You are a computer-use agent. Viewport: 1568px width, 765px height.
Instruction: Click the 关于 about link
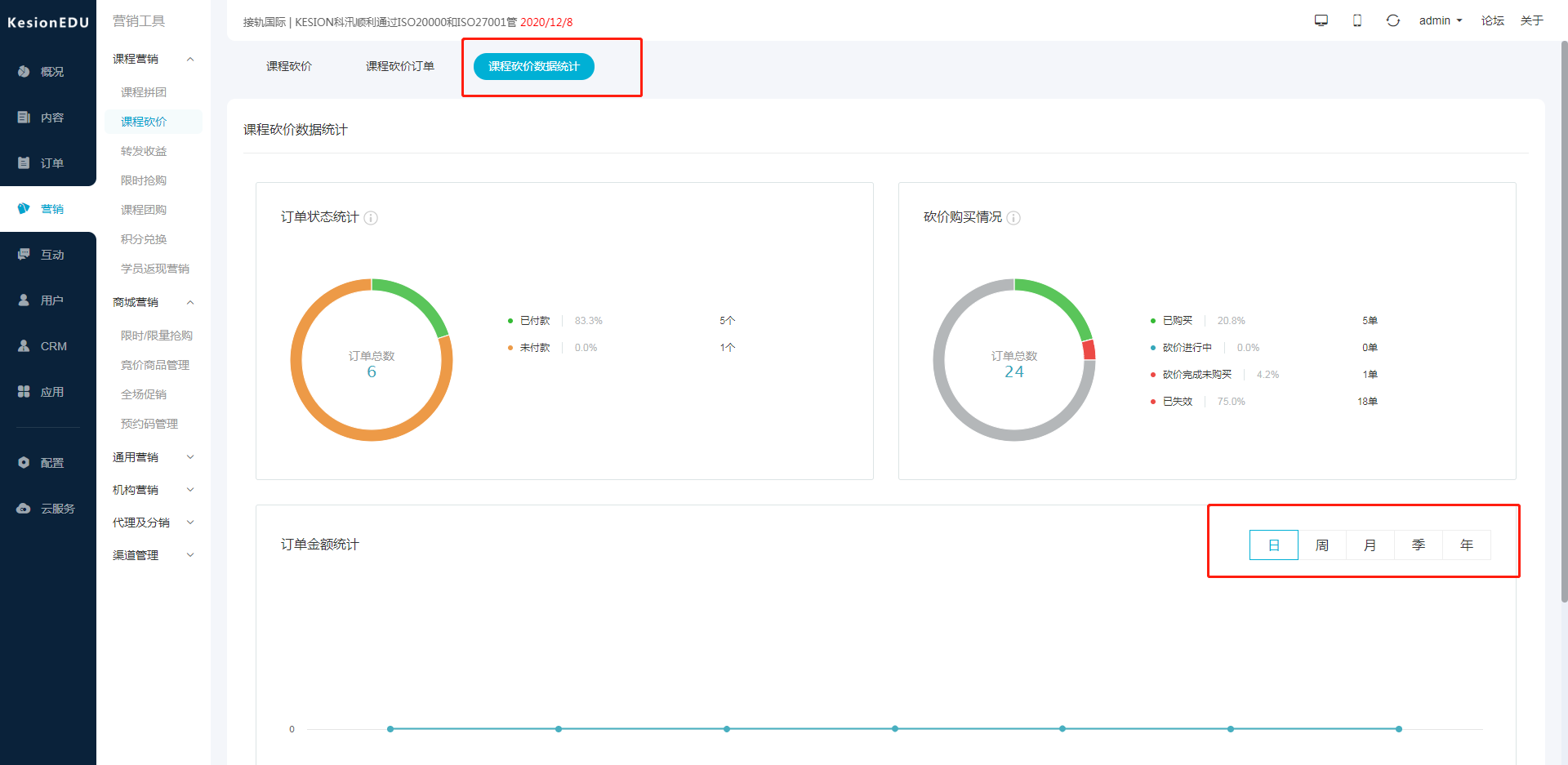[1532, 20]
